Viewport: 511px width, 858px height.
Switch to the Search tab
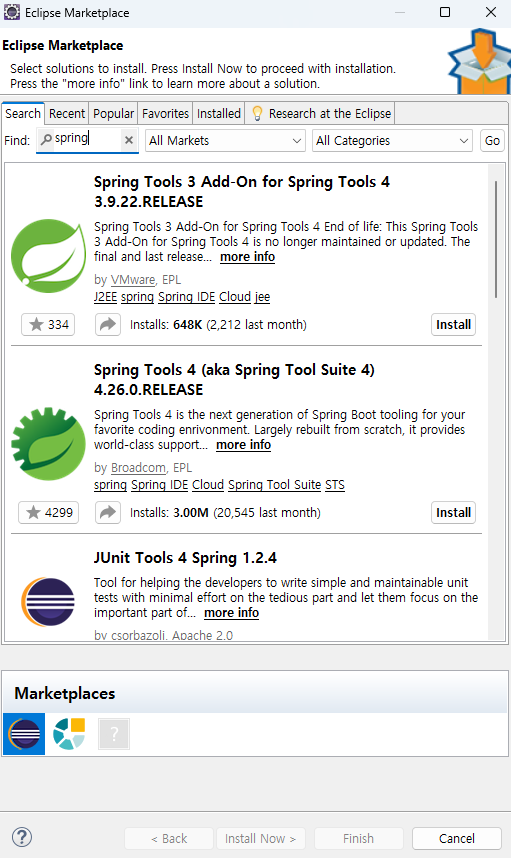tap(23, 113)
